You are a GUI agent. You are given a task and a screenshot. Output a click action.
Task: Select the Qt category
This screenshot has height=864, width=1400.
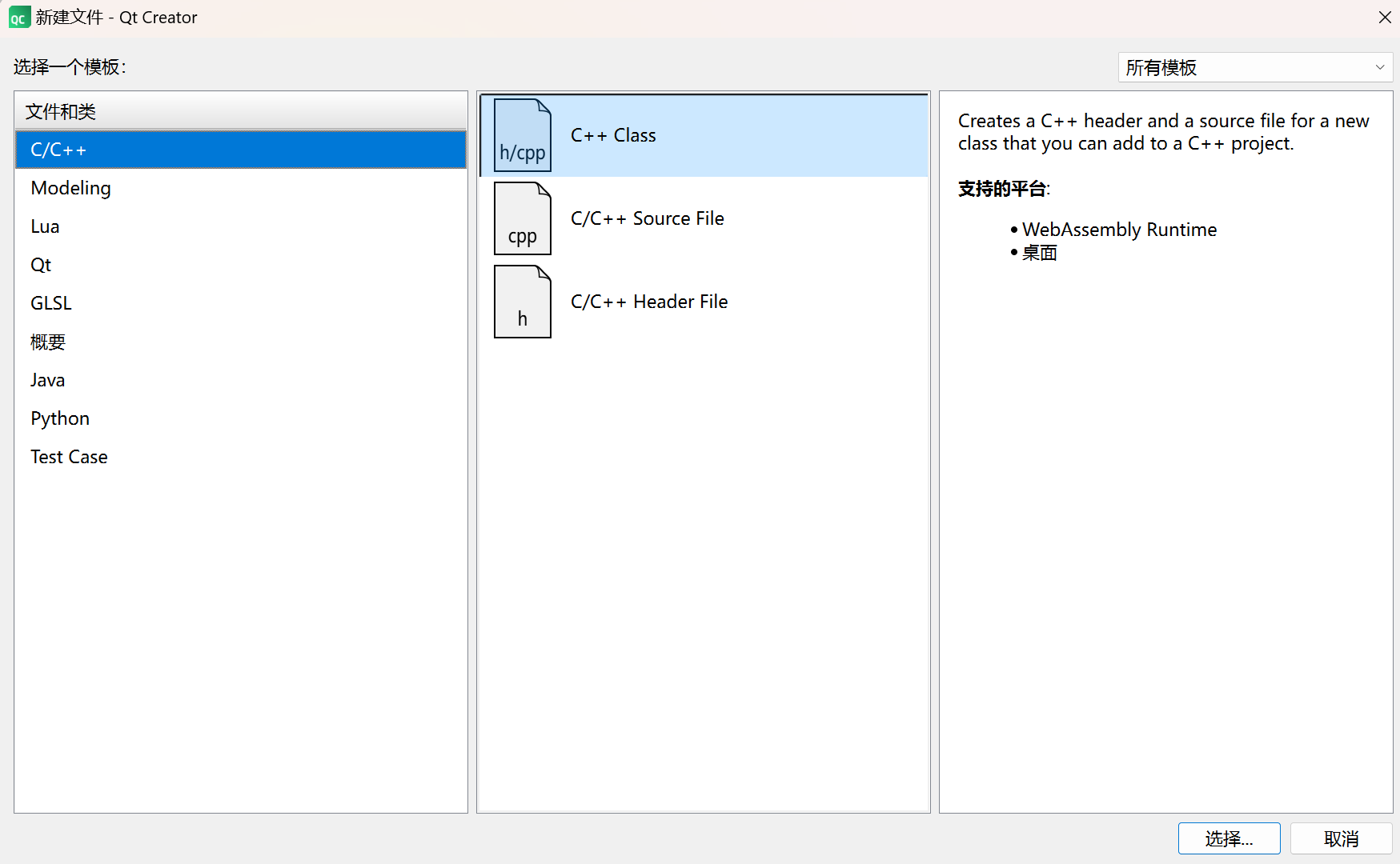[x=240, y=265]
